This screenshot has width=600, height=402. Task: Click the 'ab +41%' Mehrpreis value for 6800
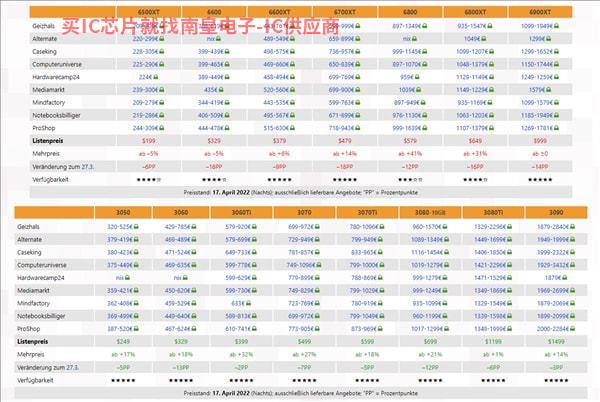click(410, 153)
